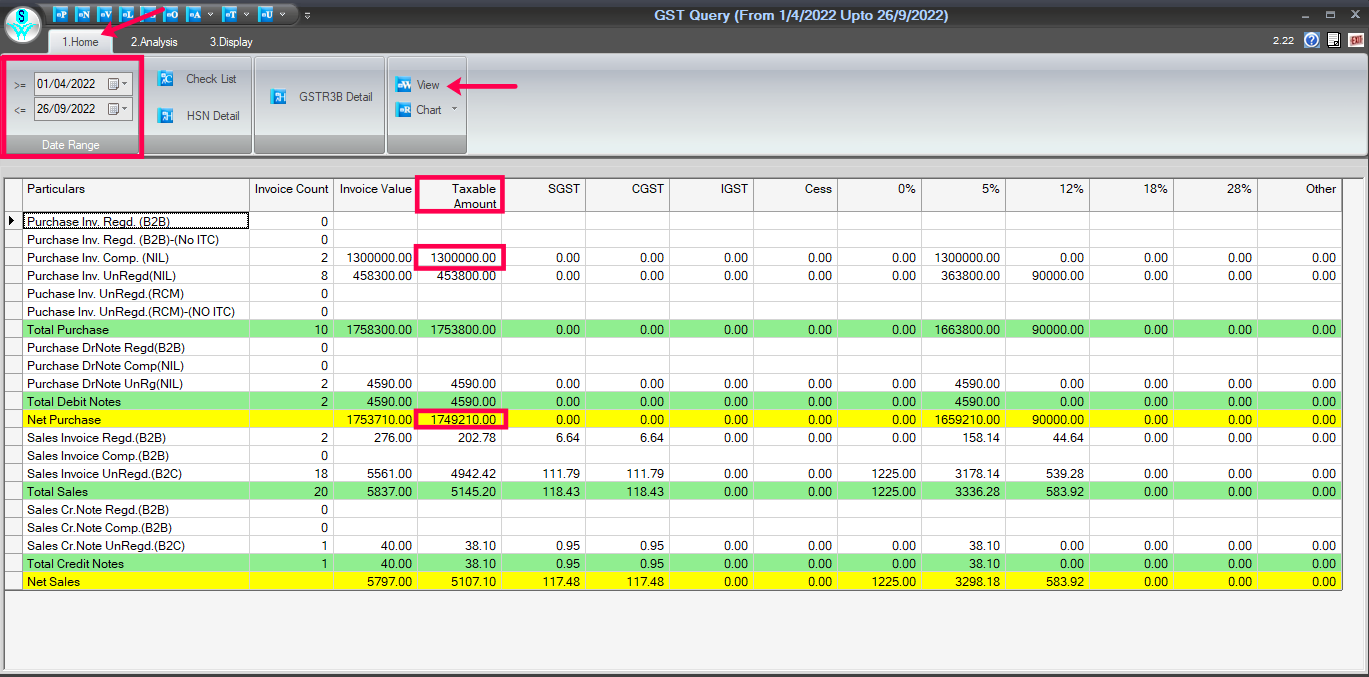Click the 4942.42 taxable amount cell
The width and height of the screenshot is (1369, 677).
pyautogui.click(x=460, y=473)
